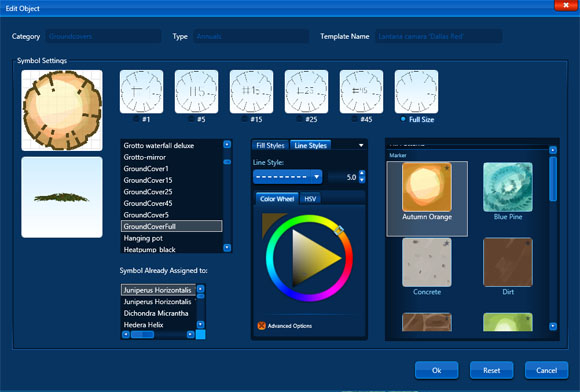Viewport: 580px width, 392px height.
Task: Choose the Dirt fill swatch
Action: 508,267
